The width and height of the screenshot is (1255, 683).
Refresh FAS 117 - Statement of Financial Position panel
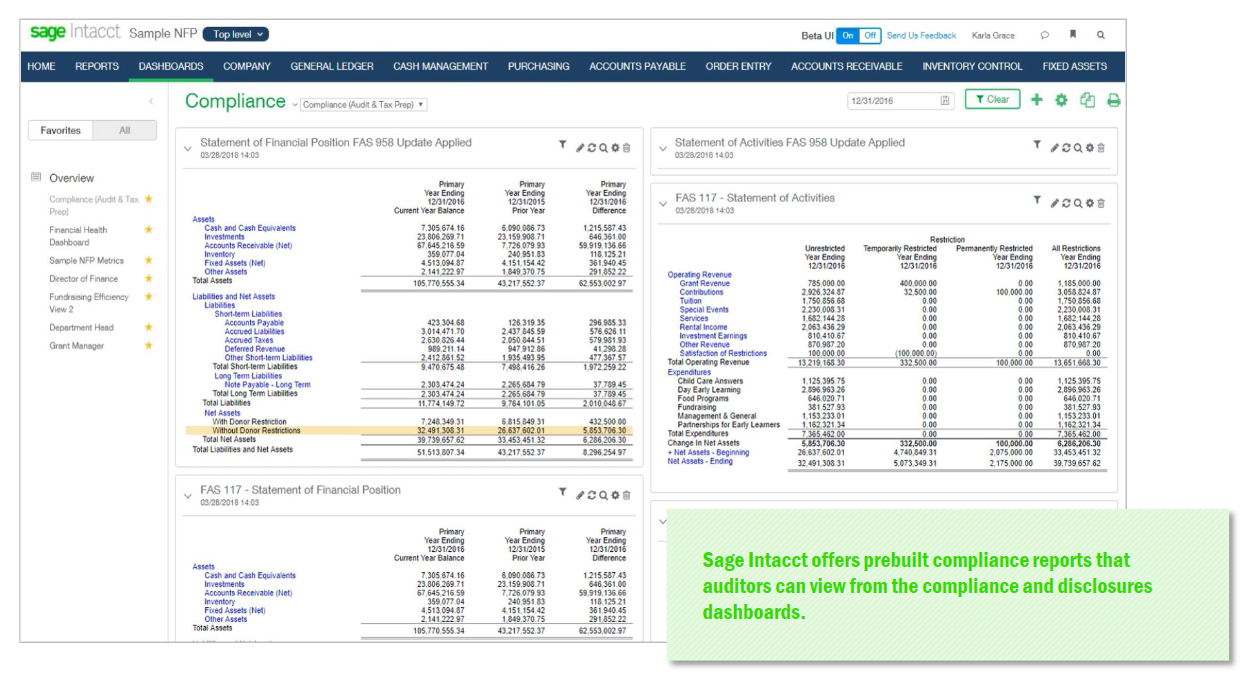592,495
